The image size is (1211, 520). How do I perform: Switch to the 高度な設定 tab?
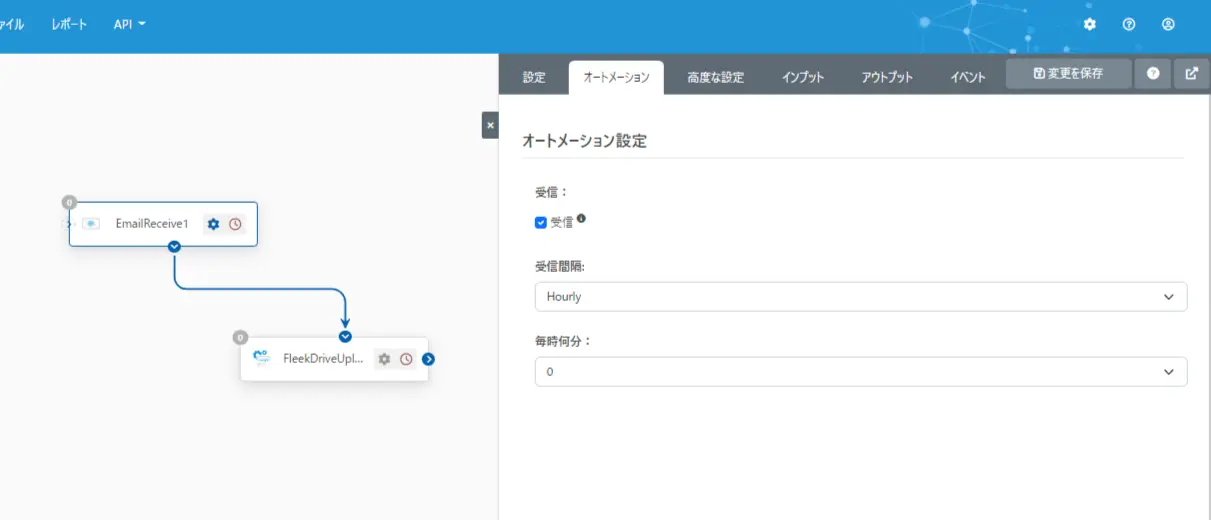[716, 77]
